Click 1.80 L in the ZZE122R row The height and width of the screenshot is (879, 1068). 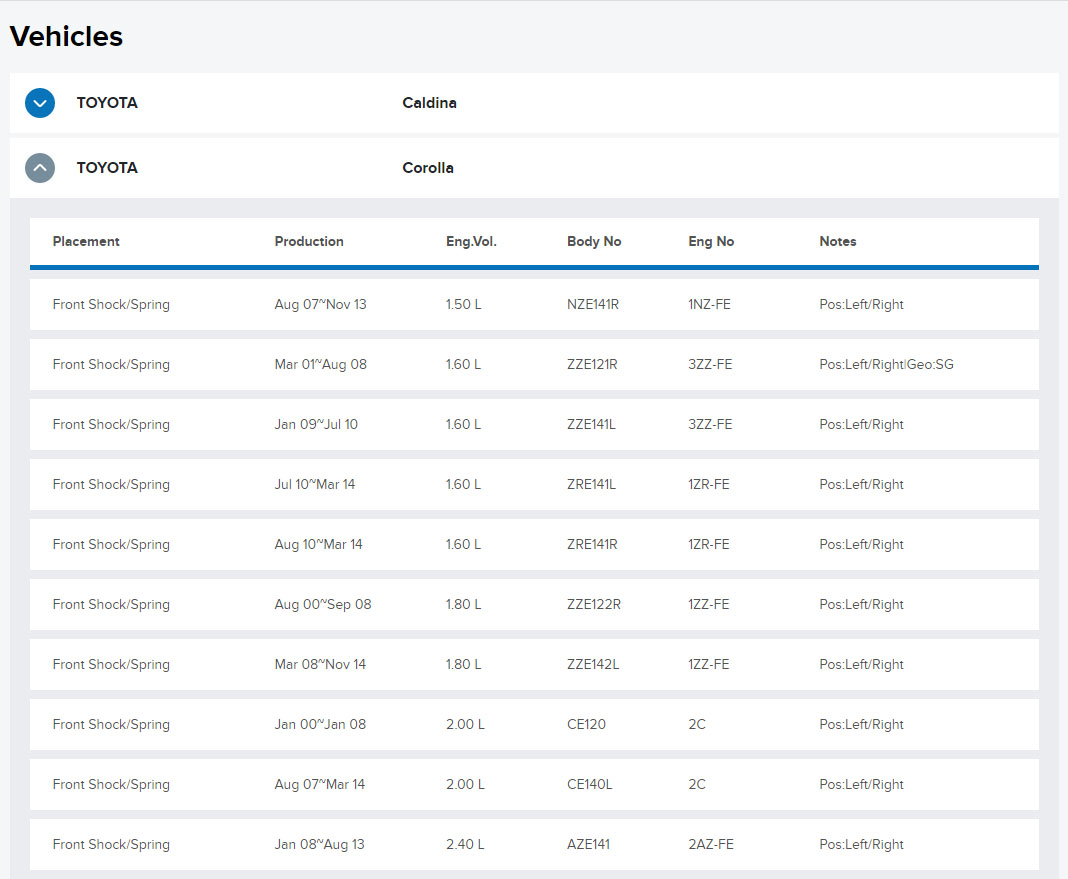coord(463,604)
